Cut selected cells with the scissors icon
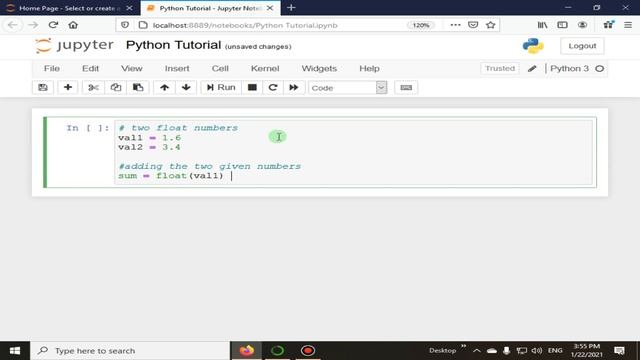 93,87
